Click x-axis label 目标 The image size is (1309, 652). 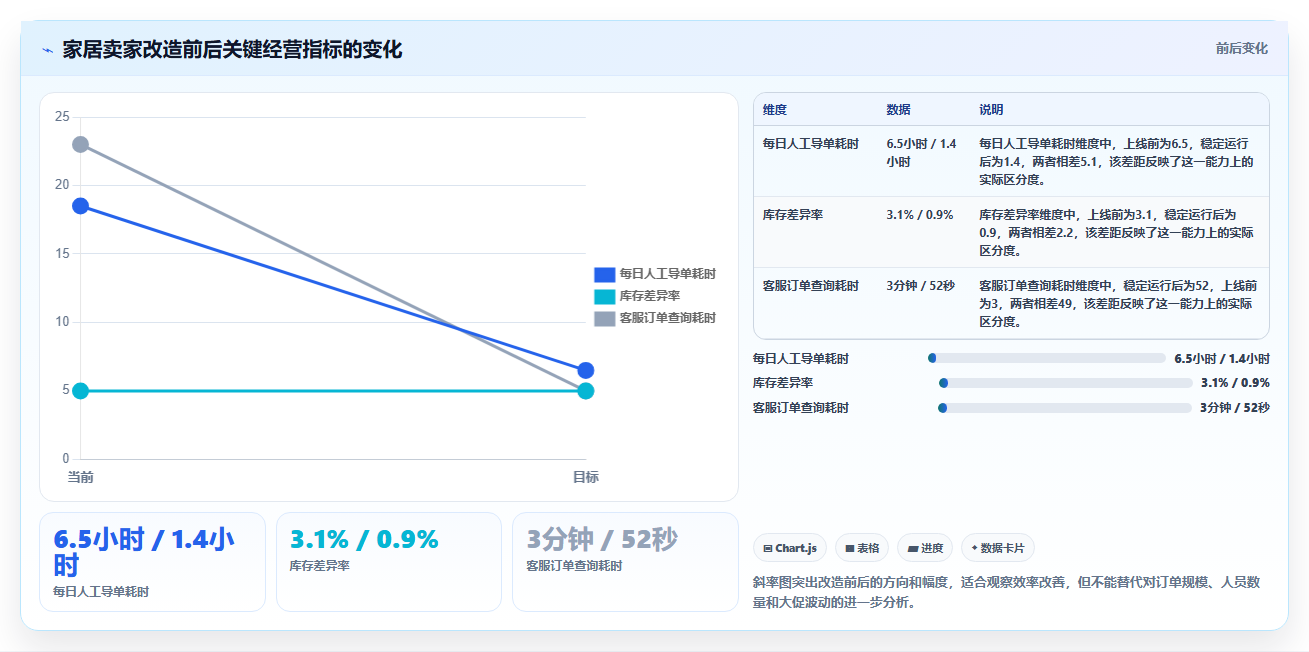click(586, 477)
